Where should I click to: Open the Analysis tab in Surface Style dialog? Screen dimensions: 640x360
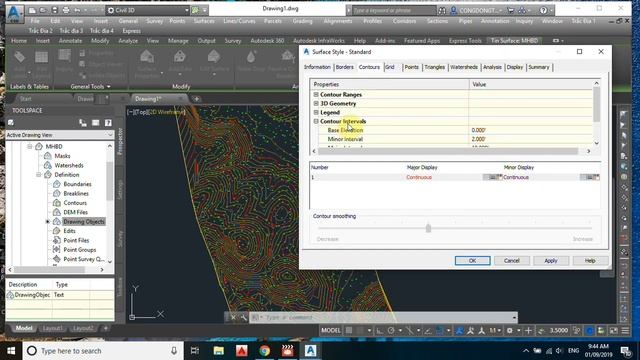492,67
